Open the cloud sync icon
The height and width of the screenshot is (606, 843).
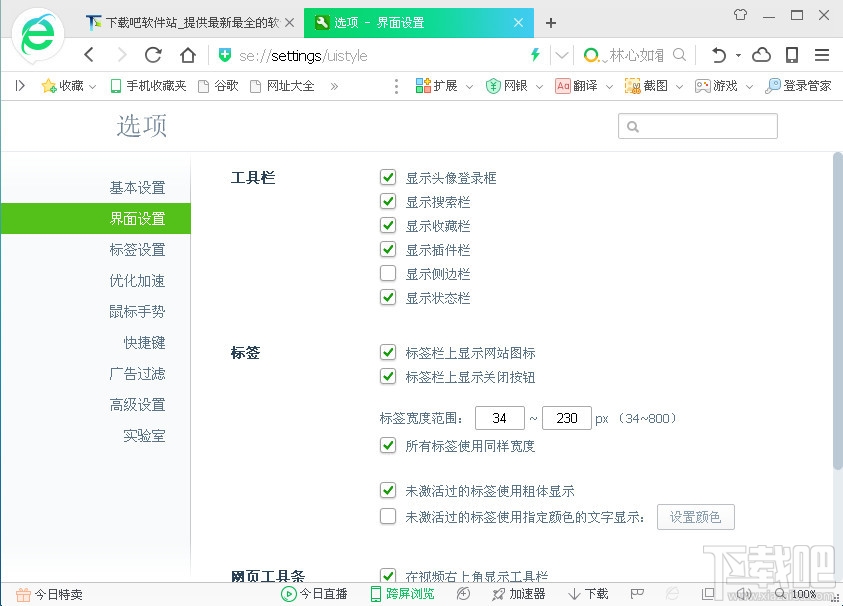pyautogui.click(x=762, y=55)
